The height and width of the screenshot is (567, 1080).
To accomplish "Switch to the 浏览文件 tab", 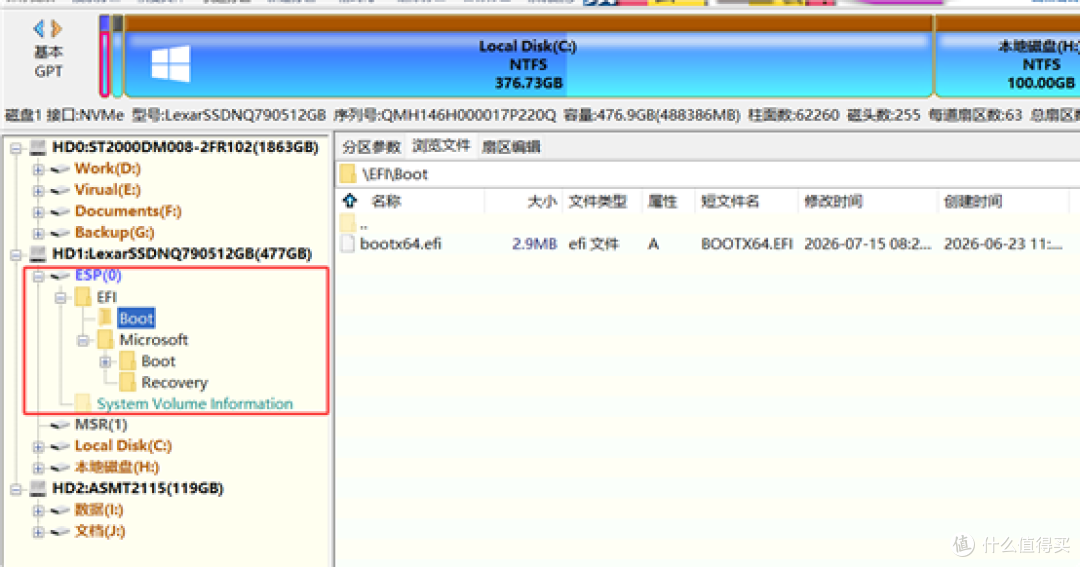I will 441,146.
